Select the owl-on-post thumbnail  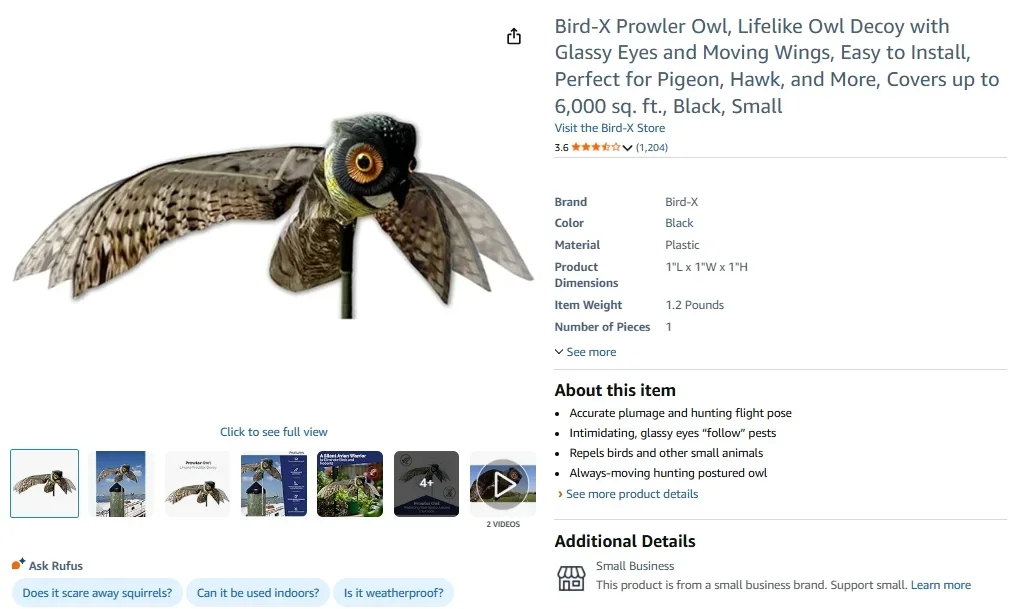click(x=121, y=483)
